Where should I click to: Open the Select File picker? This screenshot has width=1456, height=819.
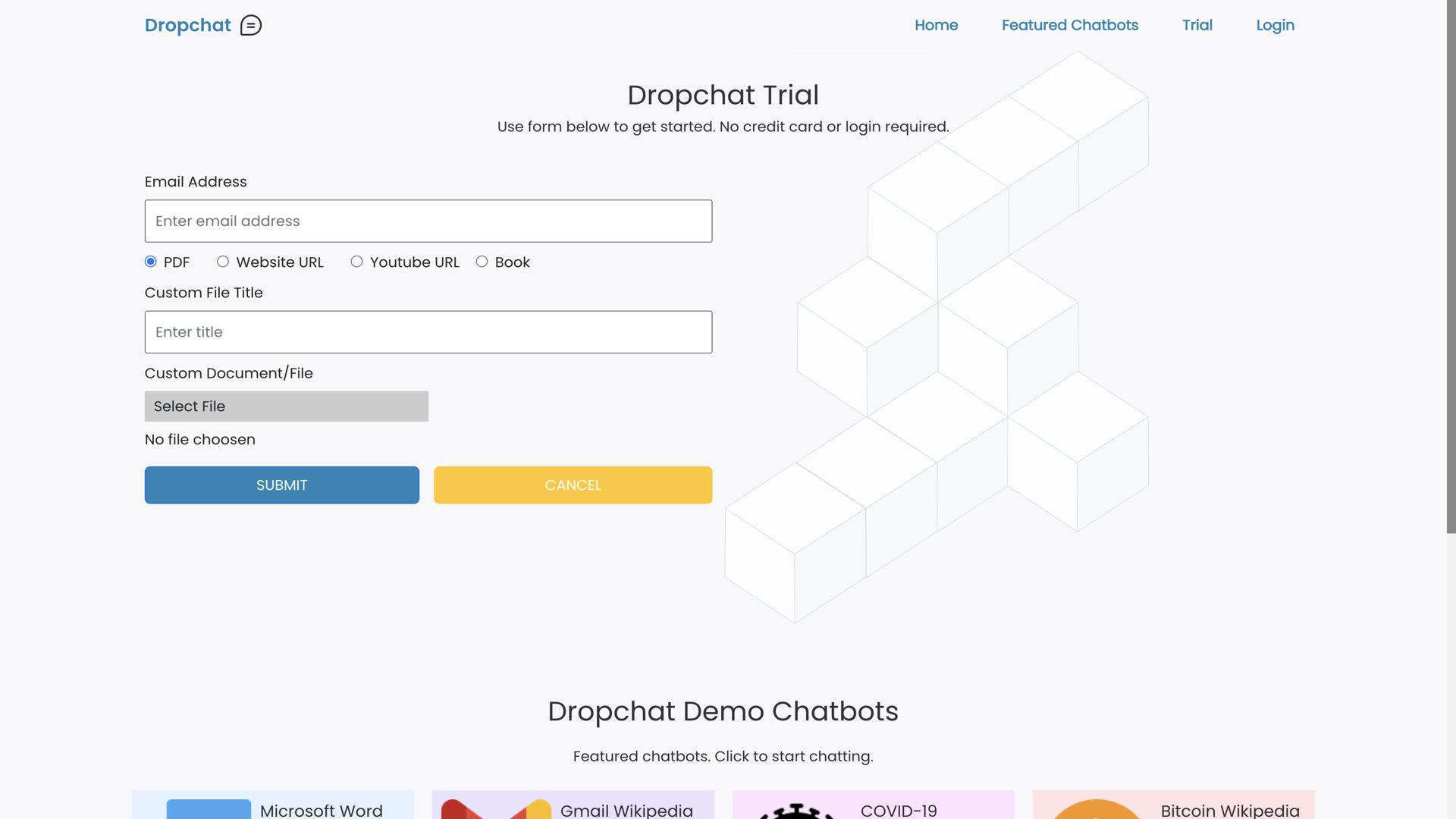click(x=287, y=406)
